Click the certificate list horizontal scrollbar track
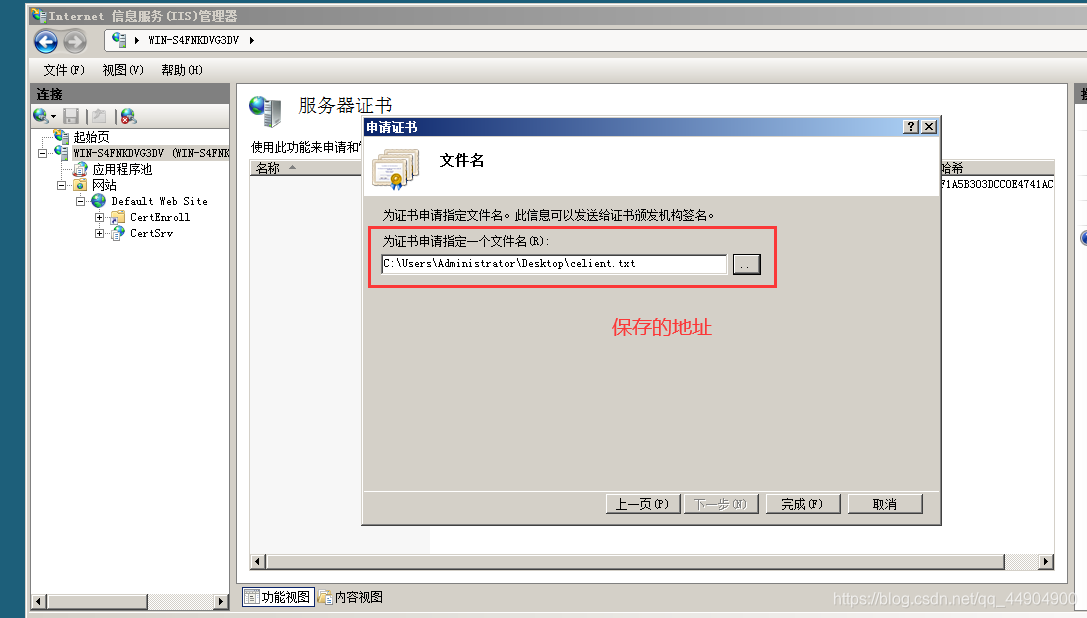Viewport: 1087px width, 618px height. (x=635, y=562)
